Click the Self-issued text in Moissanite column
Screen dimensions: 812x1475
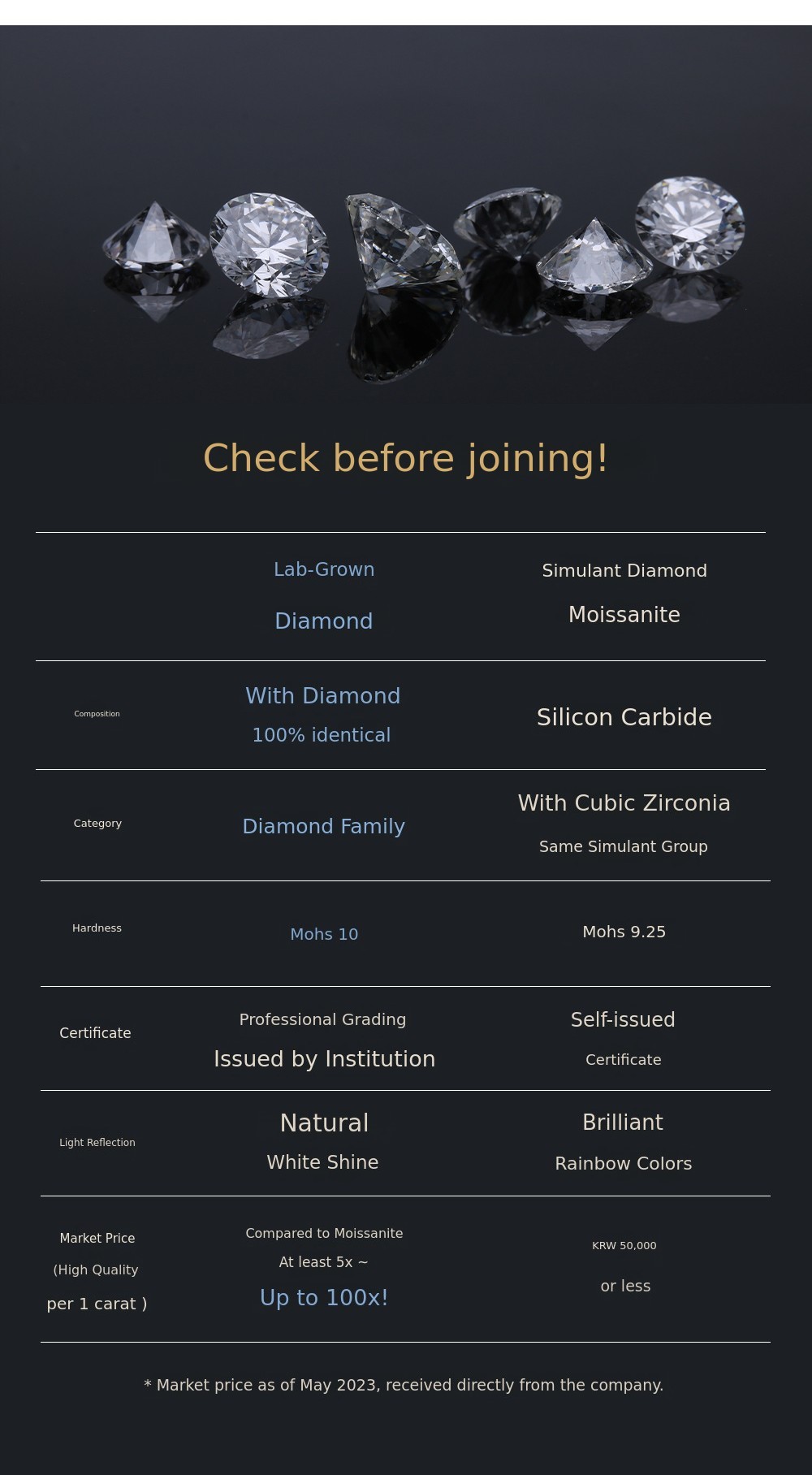(x=623, y=1020)
